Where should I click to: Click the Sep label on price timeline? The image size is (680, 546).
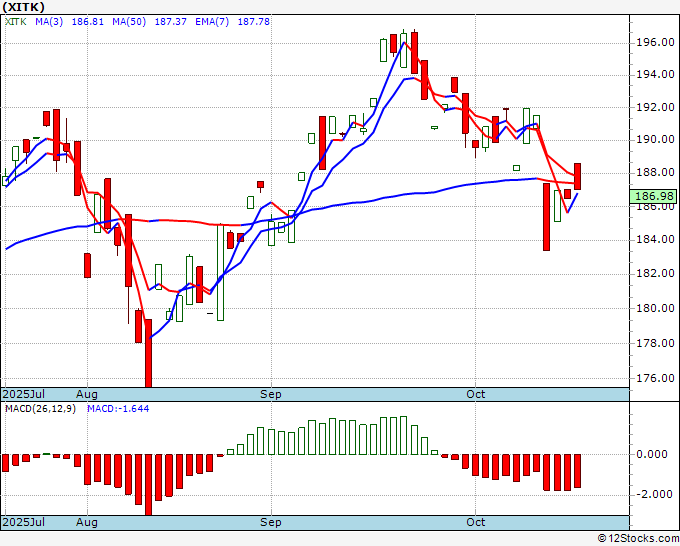pyautogui.click(x=271, y=394)
